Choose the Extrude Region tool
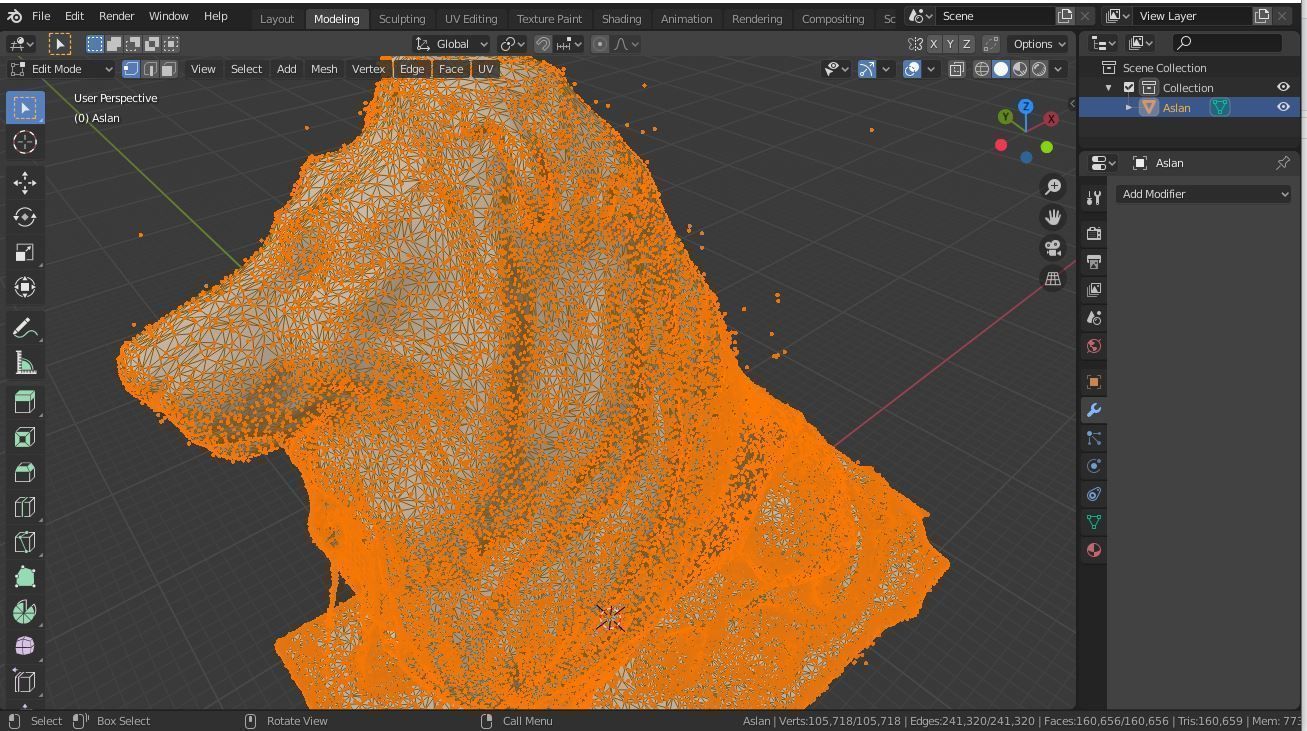This screenshot has width=1307, height=731. 25,402
